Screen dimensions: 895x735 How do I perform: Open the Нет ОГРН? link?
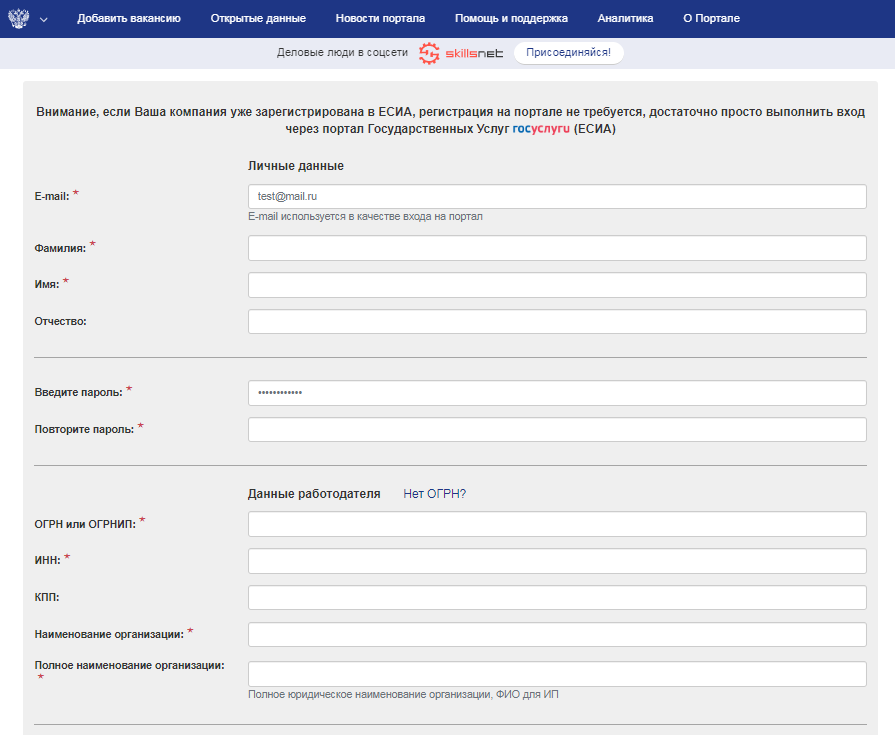tap(434, 494)
